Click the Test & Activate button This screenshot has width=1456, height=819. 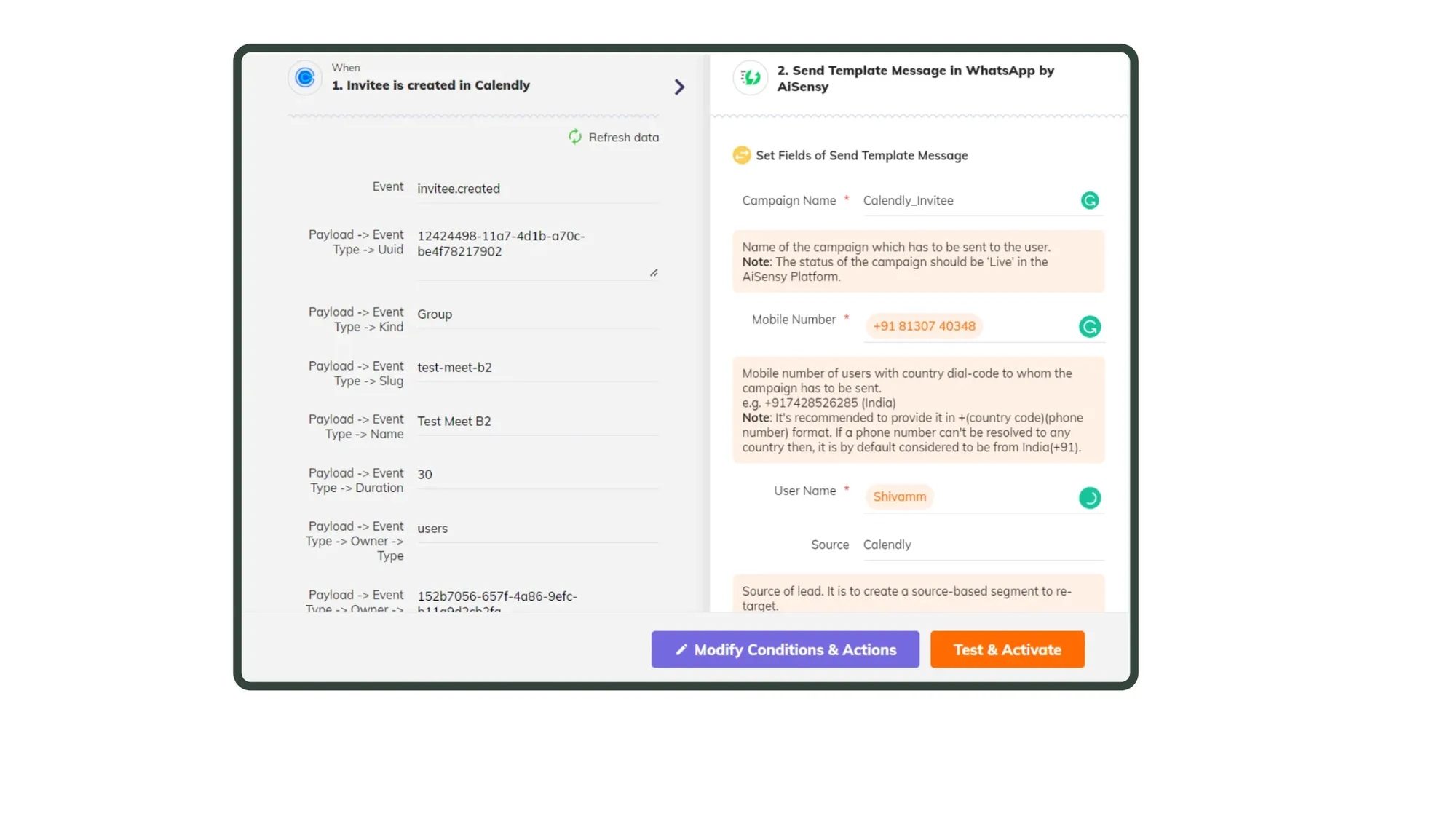pyautogui.click(x=1007, y=649)
